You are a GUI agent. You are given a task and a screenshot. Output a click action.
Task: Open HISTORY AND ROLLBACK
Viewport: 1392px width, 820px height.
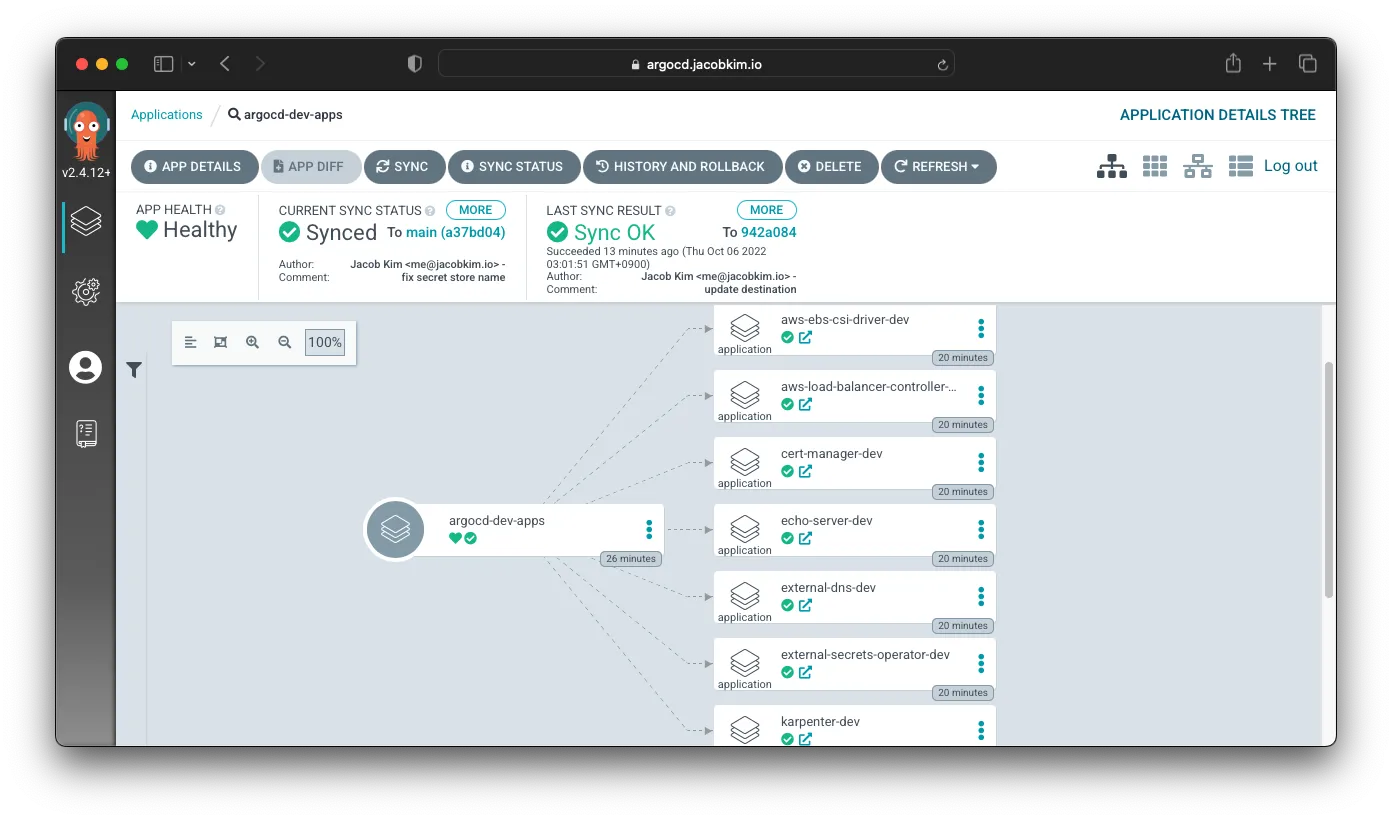coord(683,166)
